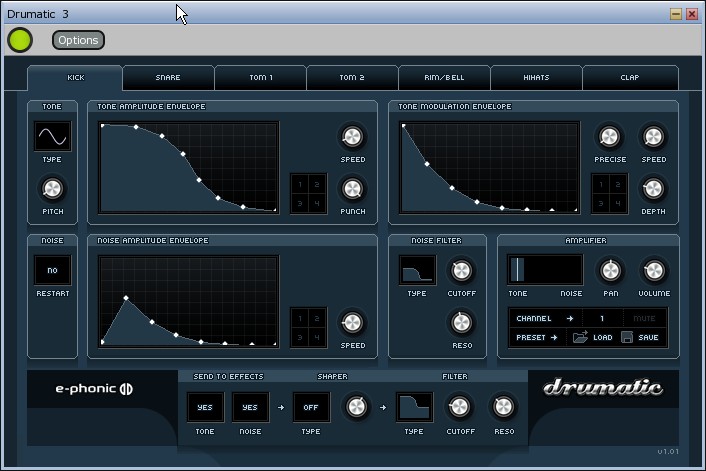The height and width of the screenshot is (471, 706).
Task: Click the e-phonic logo
Action: click(94, 389)
